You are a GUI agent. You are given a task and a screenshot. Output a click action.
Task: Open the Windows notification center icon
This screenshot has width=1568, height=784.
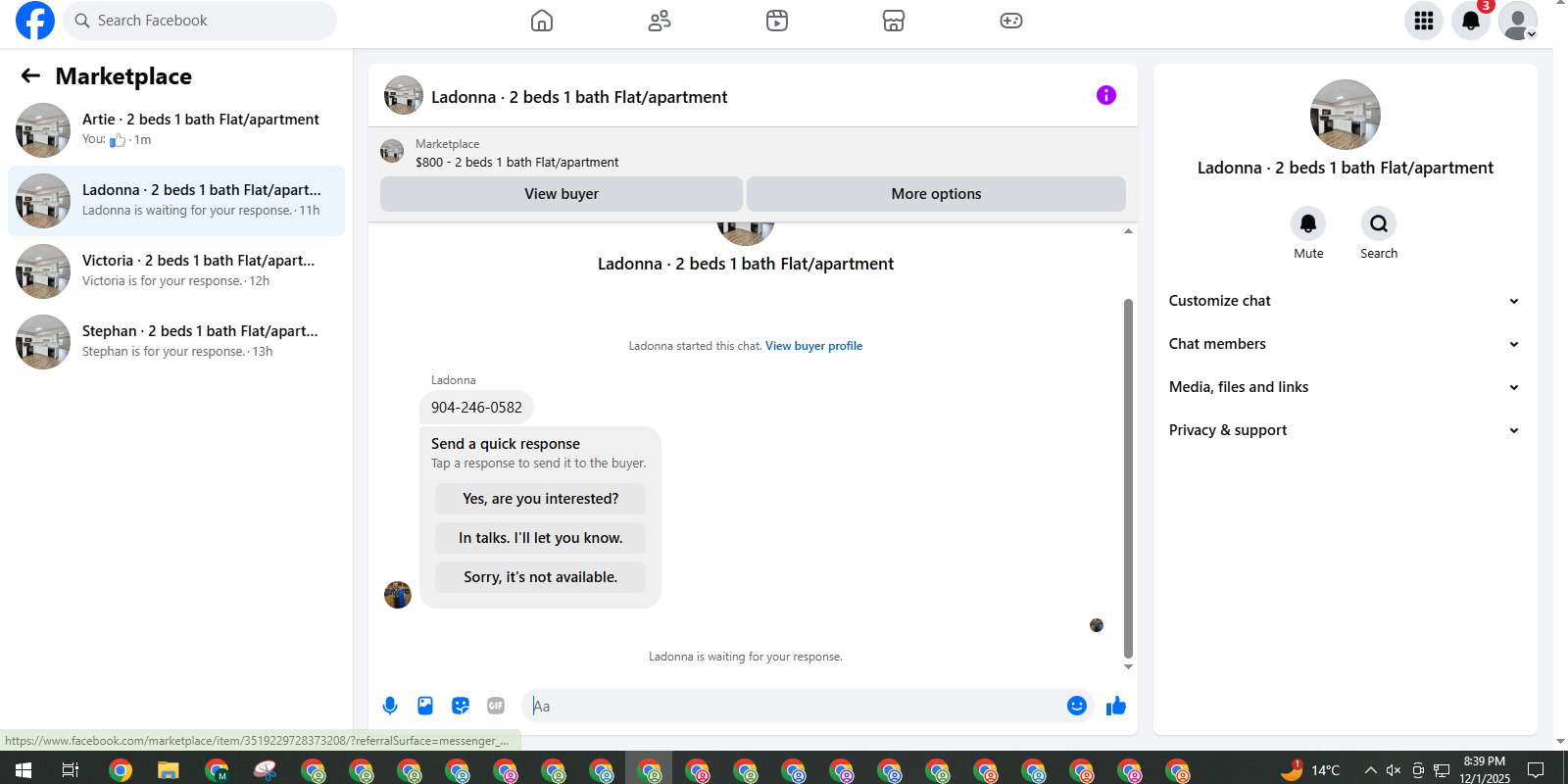[1536, 770]
